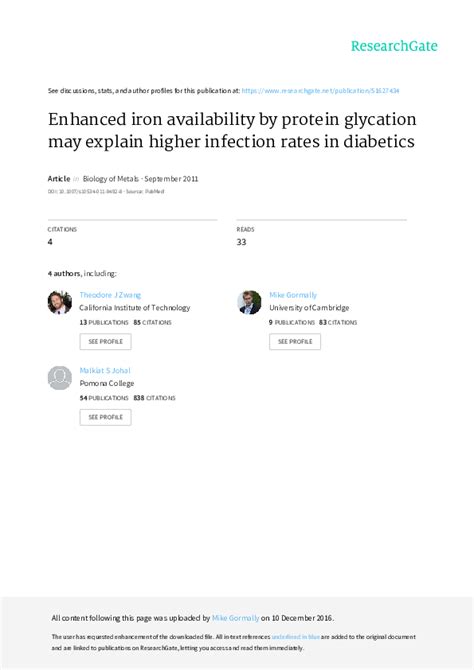Click Theodore J Zwang's profile photo
Image resolution: width=474 pixels, height=670 pixels.
pyautogui.click(x=59, y=302)
